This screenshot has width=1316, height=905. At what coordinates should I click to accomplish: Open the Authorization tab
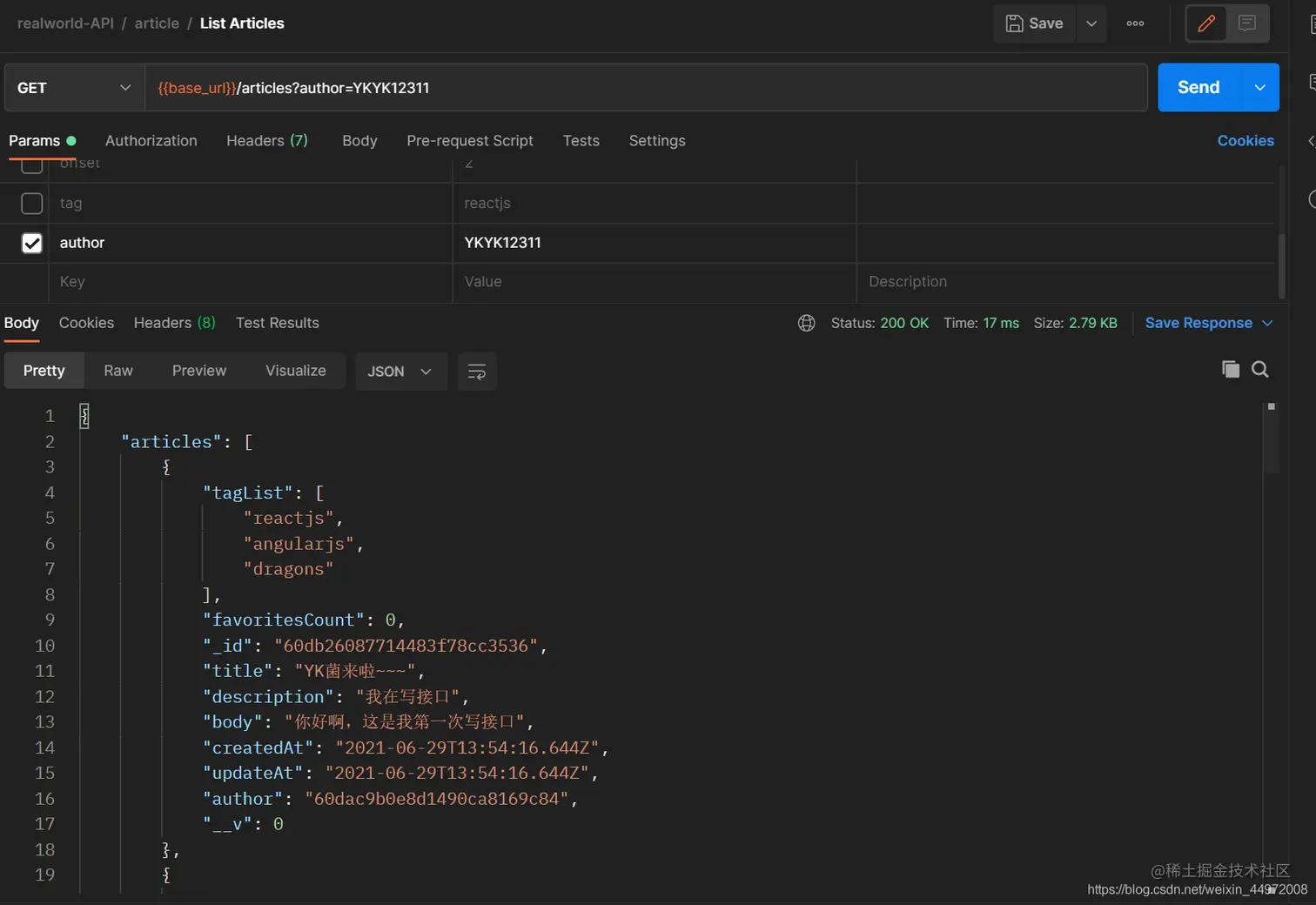point(151,141)
